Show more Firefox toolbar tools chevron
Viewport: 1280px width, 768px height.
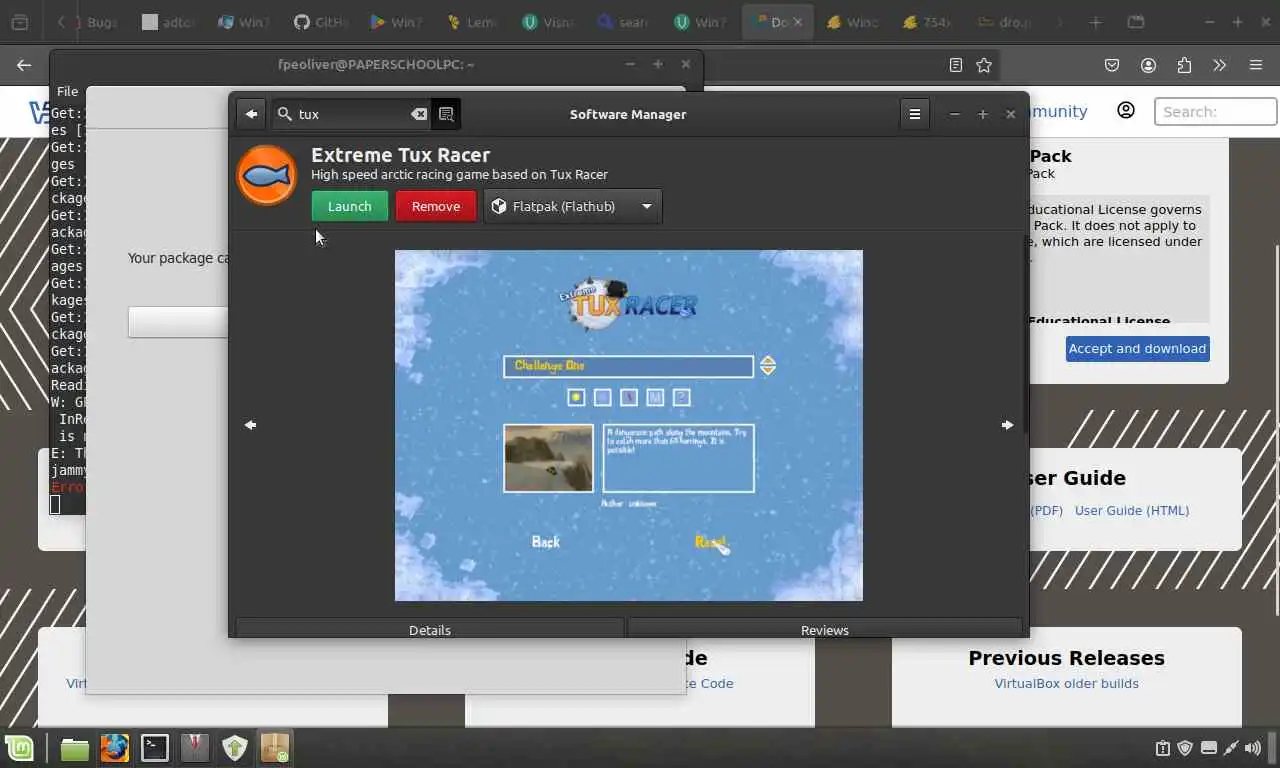[1219, 65]
